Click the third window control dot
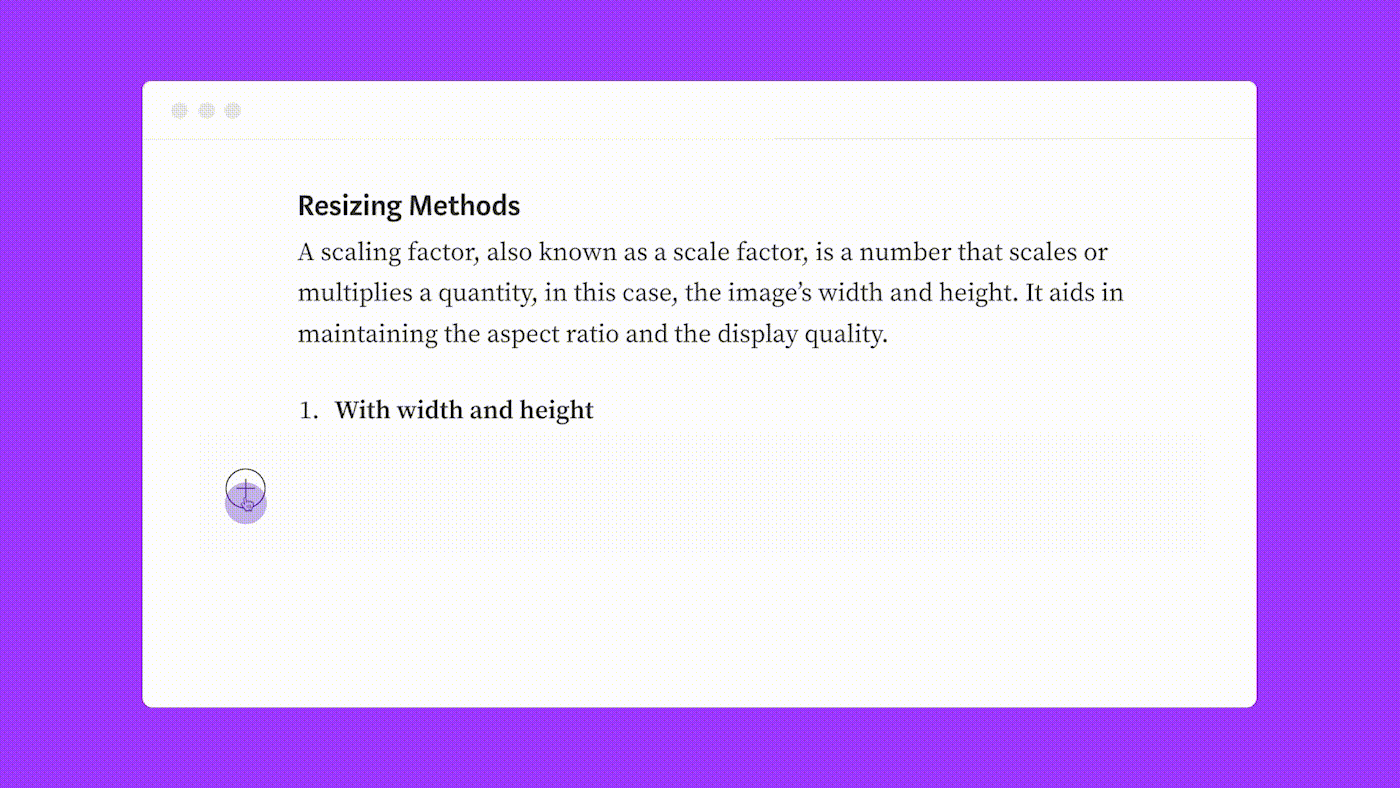This screenshot has width=1400, height=788. (233, 111)
